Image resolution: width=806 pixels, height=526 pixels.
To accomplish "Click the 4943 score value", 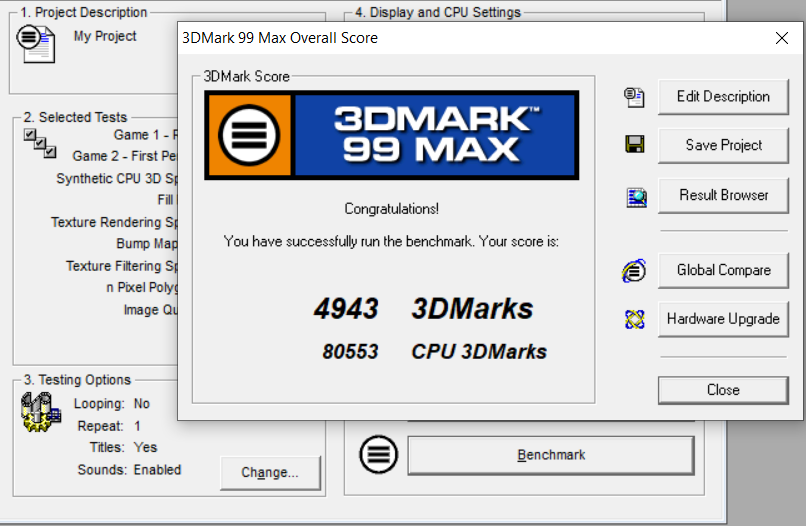I will pos(346,309).
